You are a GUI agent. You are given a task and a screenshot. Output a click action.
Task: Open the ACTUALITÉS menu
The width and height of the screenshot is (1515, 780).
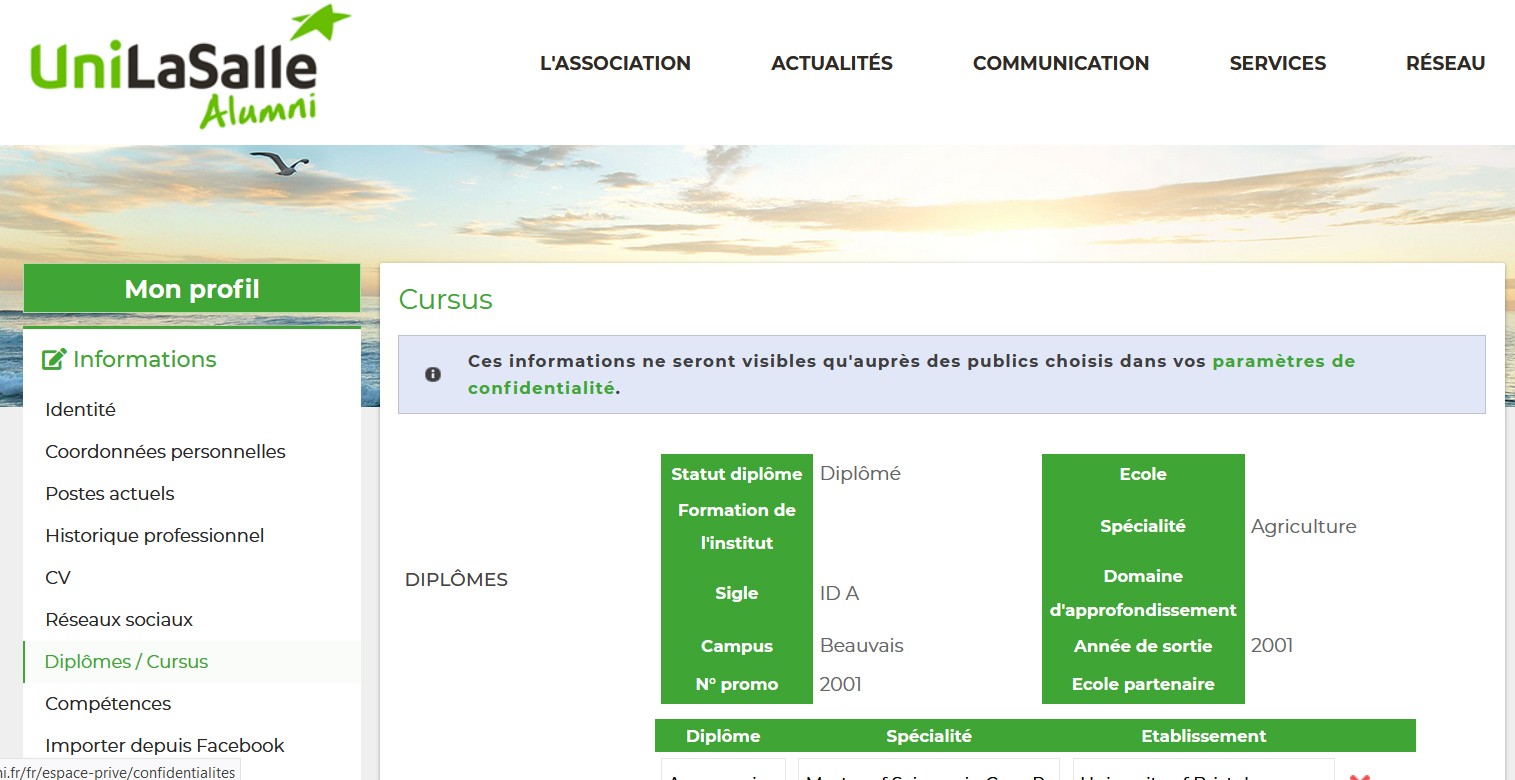click(831, 63)
